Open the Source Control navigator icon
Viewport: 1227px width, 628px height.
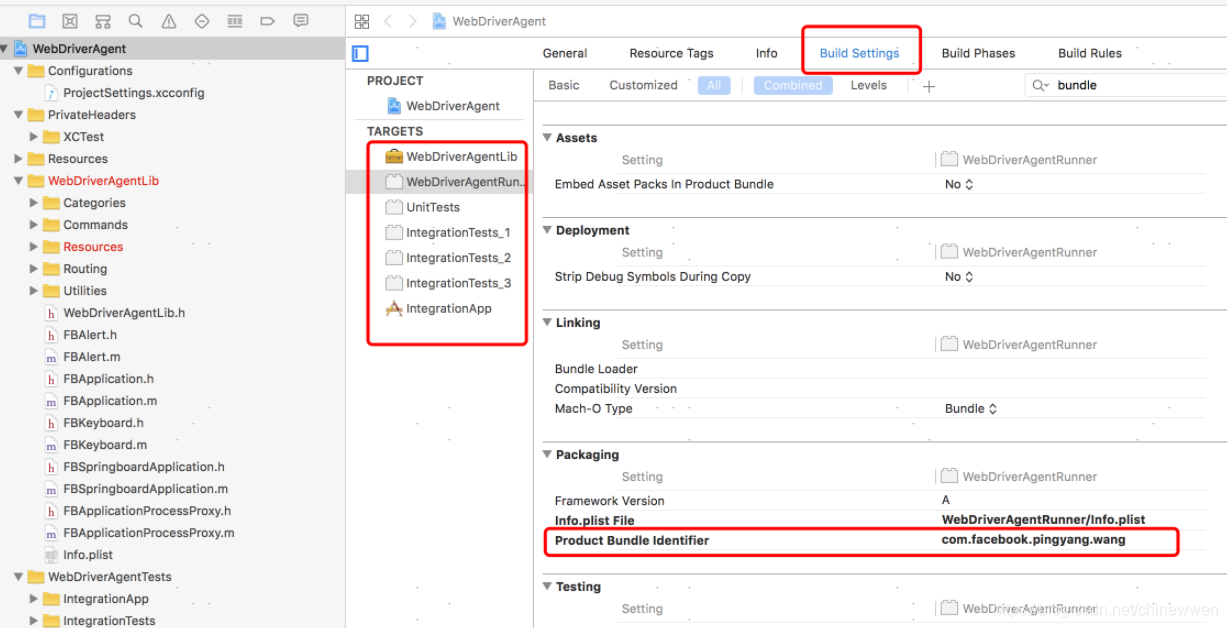click(x=70, y=21)
